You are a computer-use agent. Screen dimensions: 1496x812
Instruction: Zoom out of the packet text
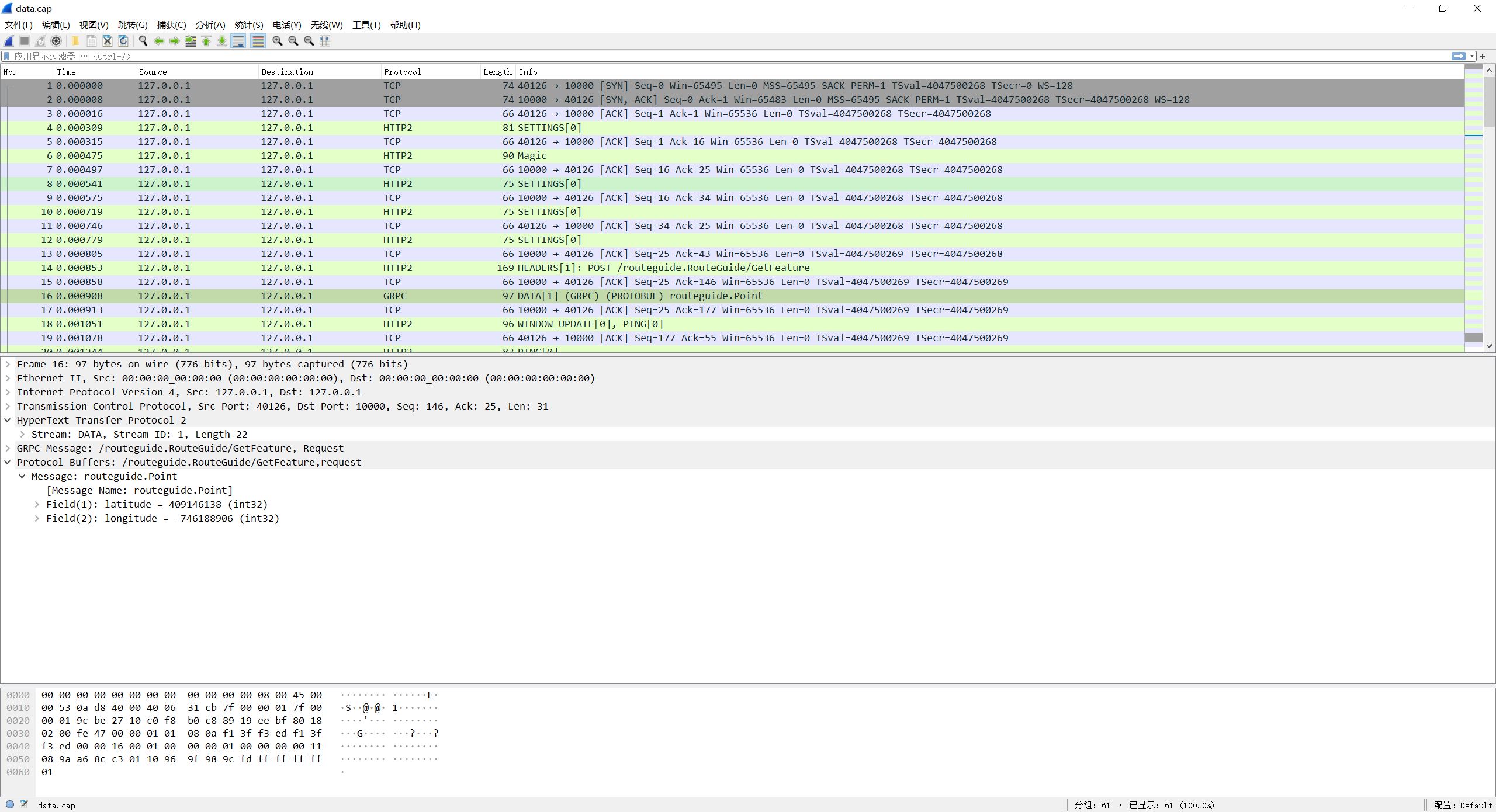pos(293,41)
